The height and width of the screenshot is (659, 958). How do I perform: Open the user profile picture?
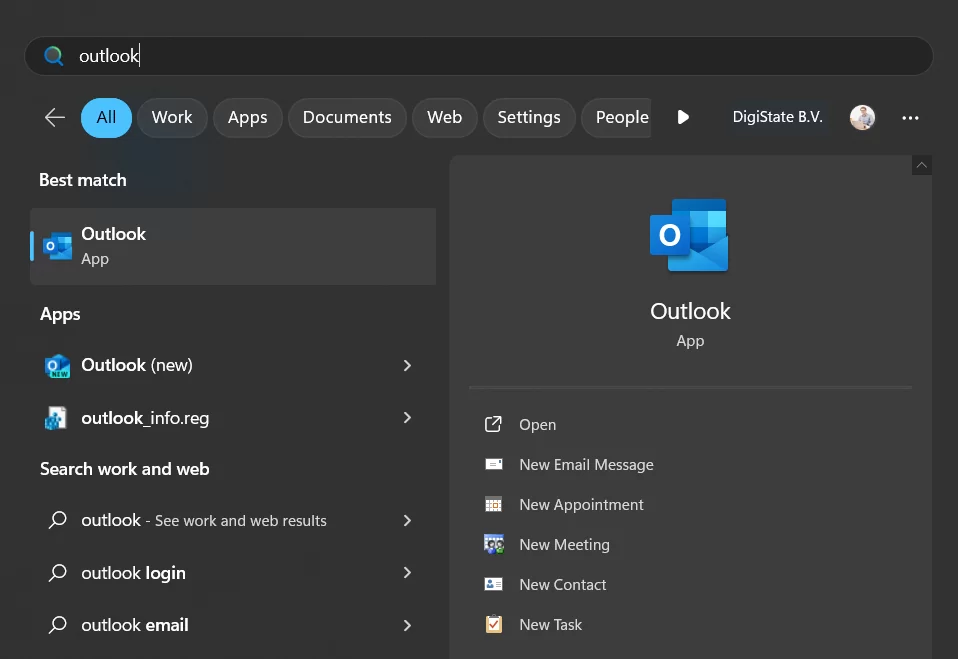tap(862, 117)
